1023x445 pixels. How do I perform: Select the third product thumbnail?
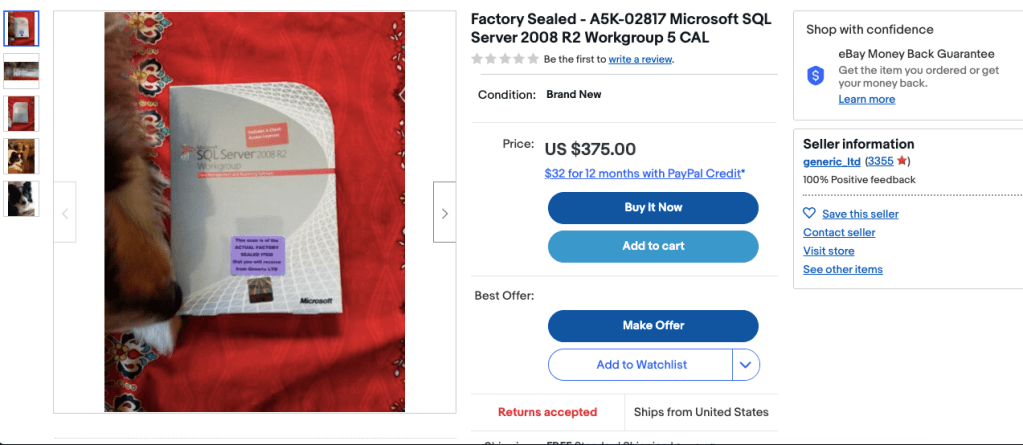22,113
